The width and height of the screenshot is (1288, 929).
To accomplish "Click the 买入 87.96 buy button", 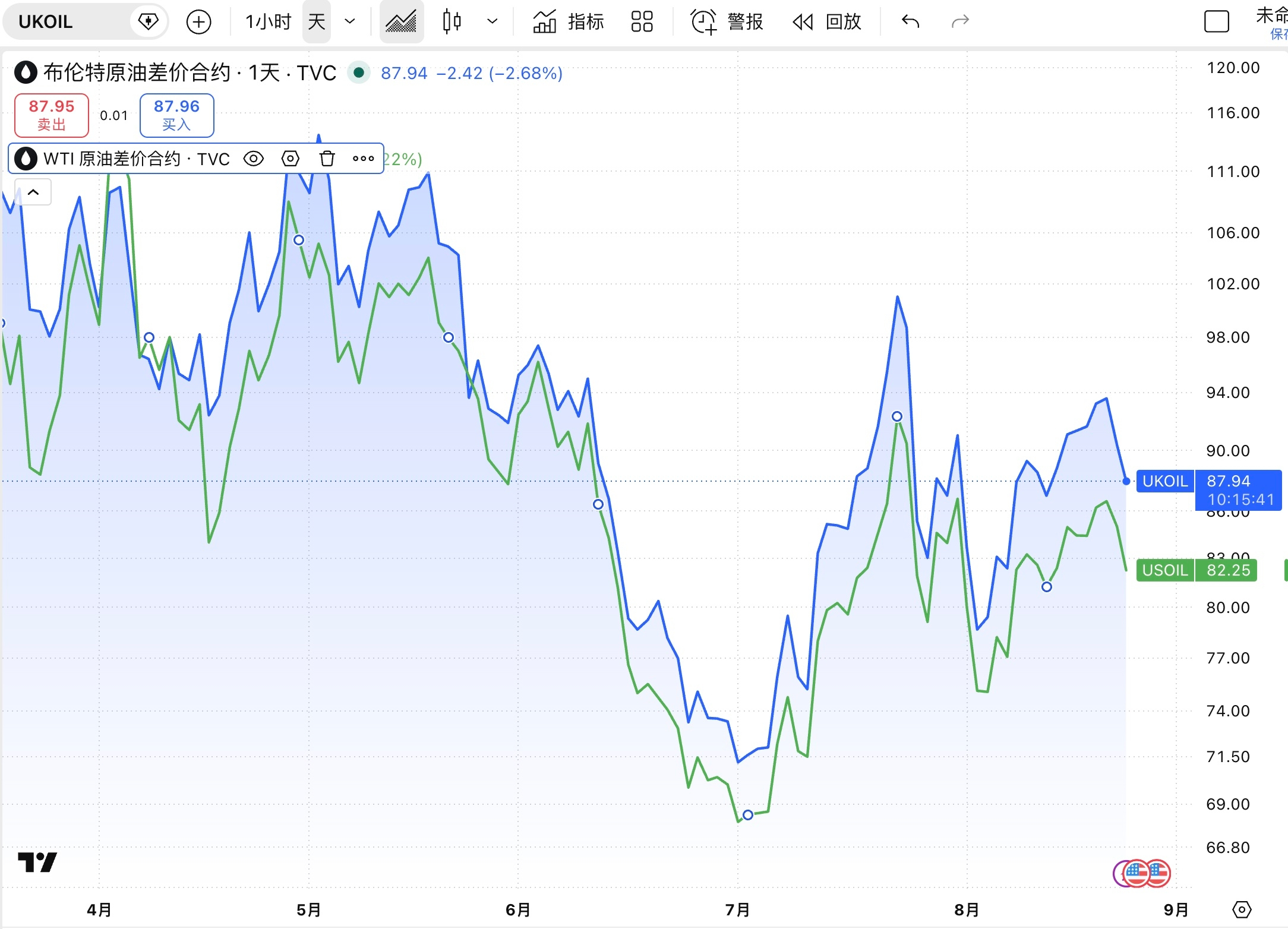I will (x=176, y=115).
